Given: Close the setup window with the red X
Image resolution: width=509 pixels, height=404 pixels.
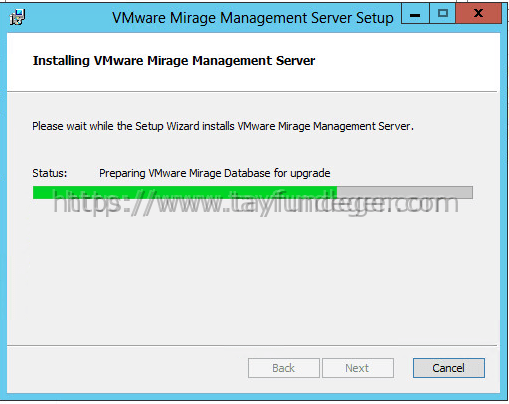Looking at the screenshot, I should click(478, 14).
